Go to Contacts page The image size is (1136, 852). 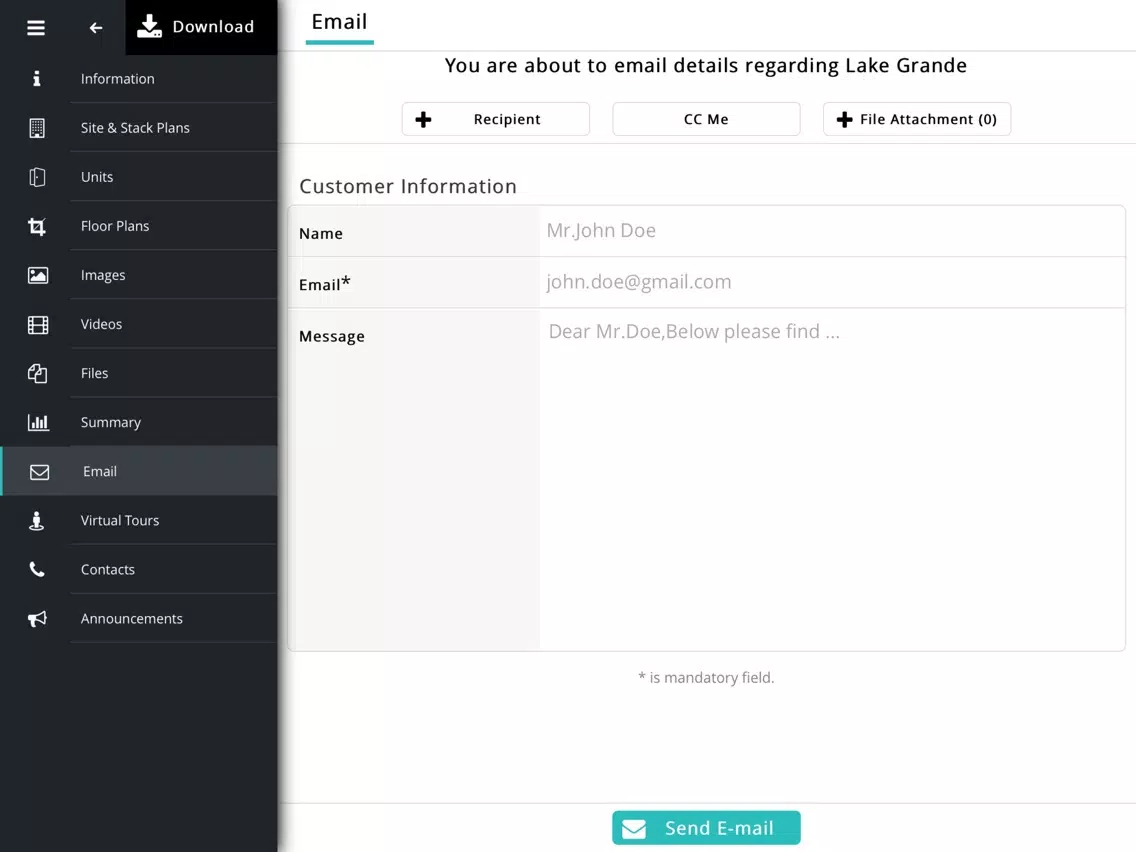tap(139, 569)
